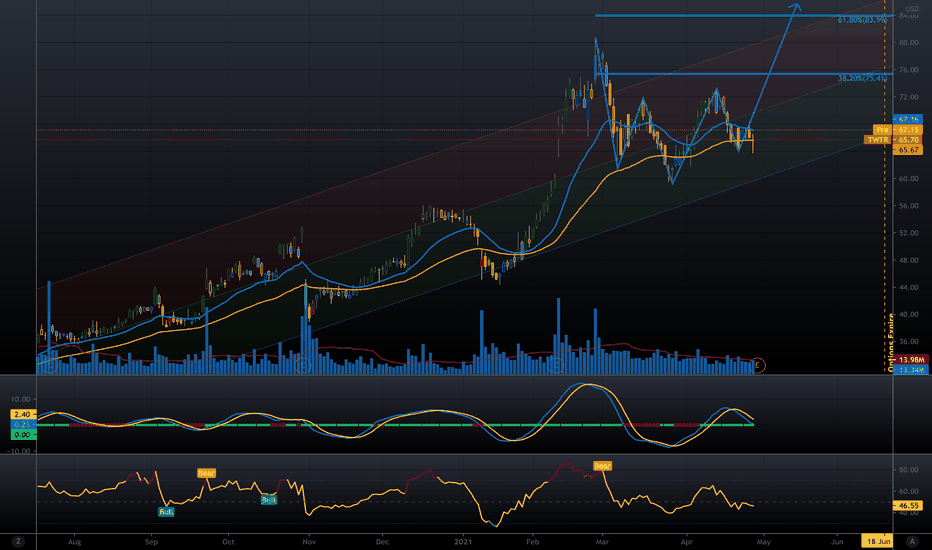The width and height of the screenshot is (932, 550).
Task: Click Aug on the time axis
Action: (x=74, y=542)
